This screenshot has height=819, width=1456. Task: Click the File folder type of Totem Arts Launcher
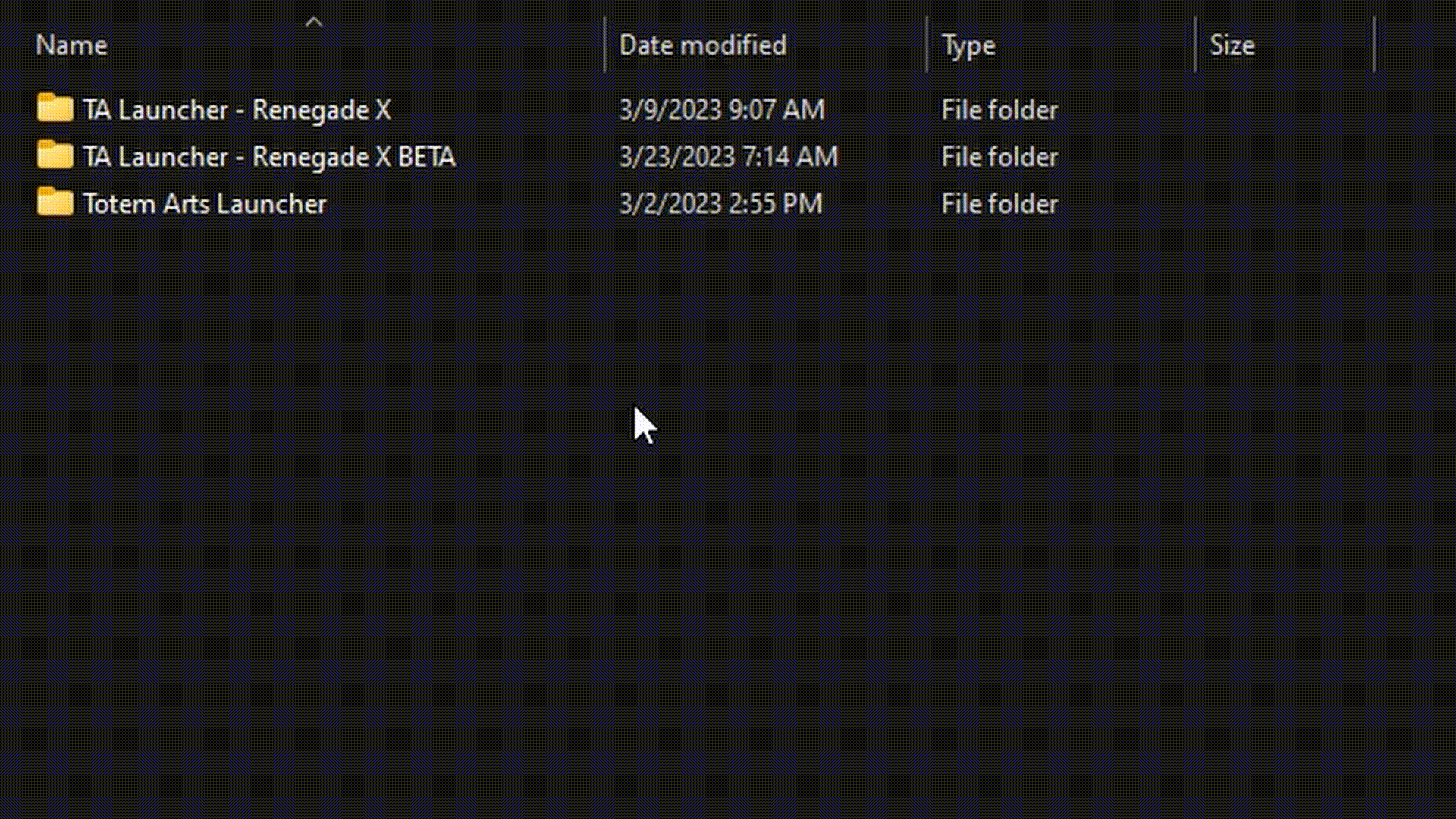(x=999, y=204)
